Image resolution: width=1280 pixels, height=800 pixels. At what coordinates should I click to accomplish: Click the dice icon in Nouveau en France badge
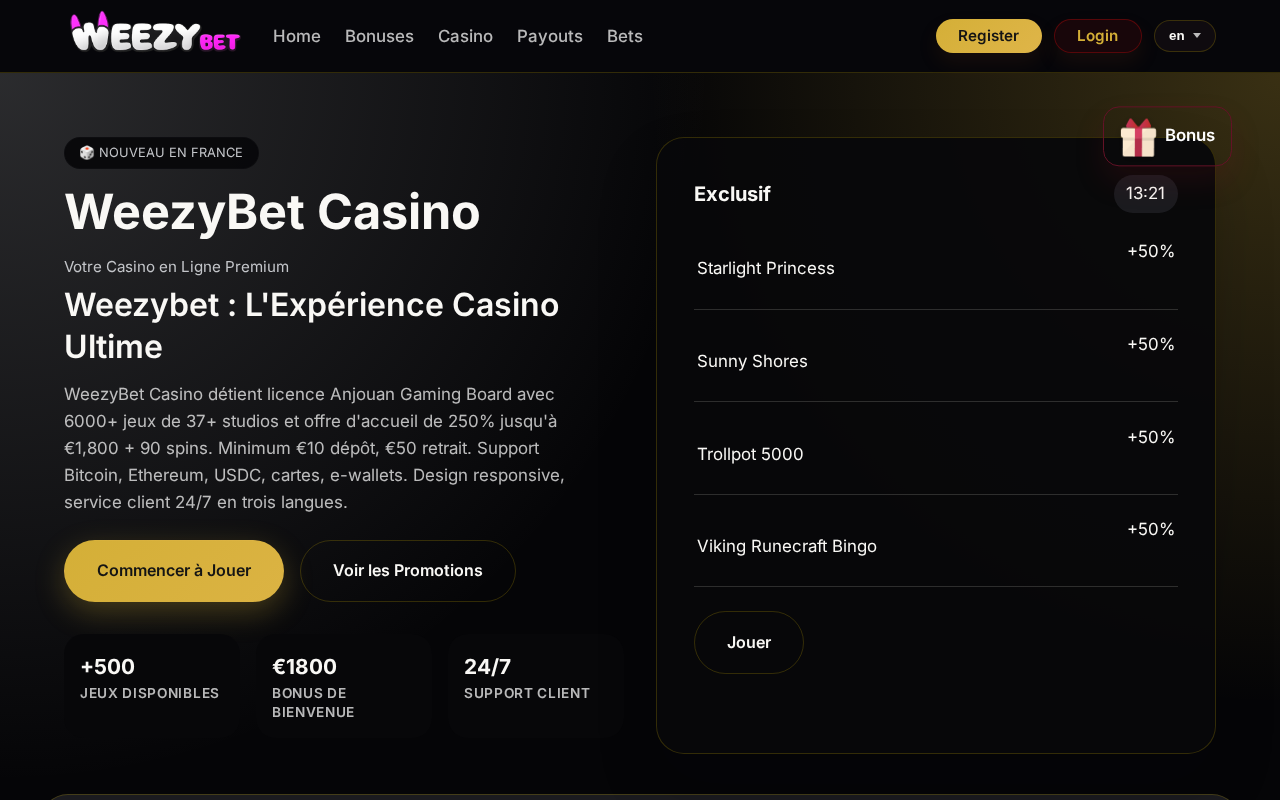87,153
